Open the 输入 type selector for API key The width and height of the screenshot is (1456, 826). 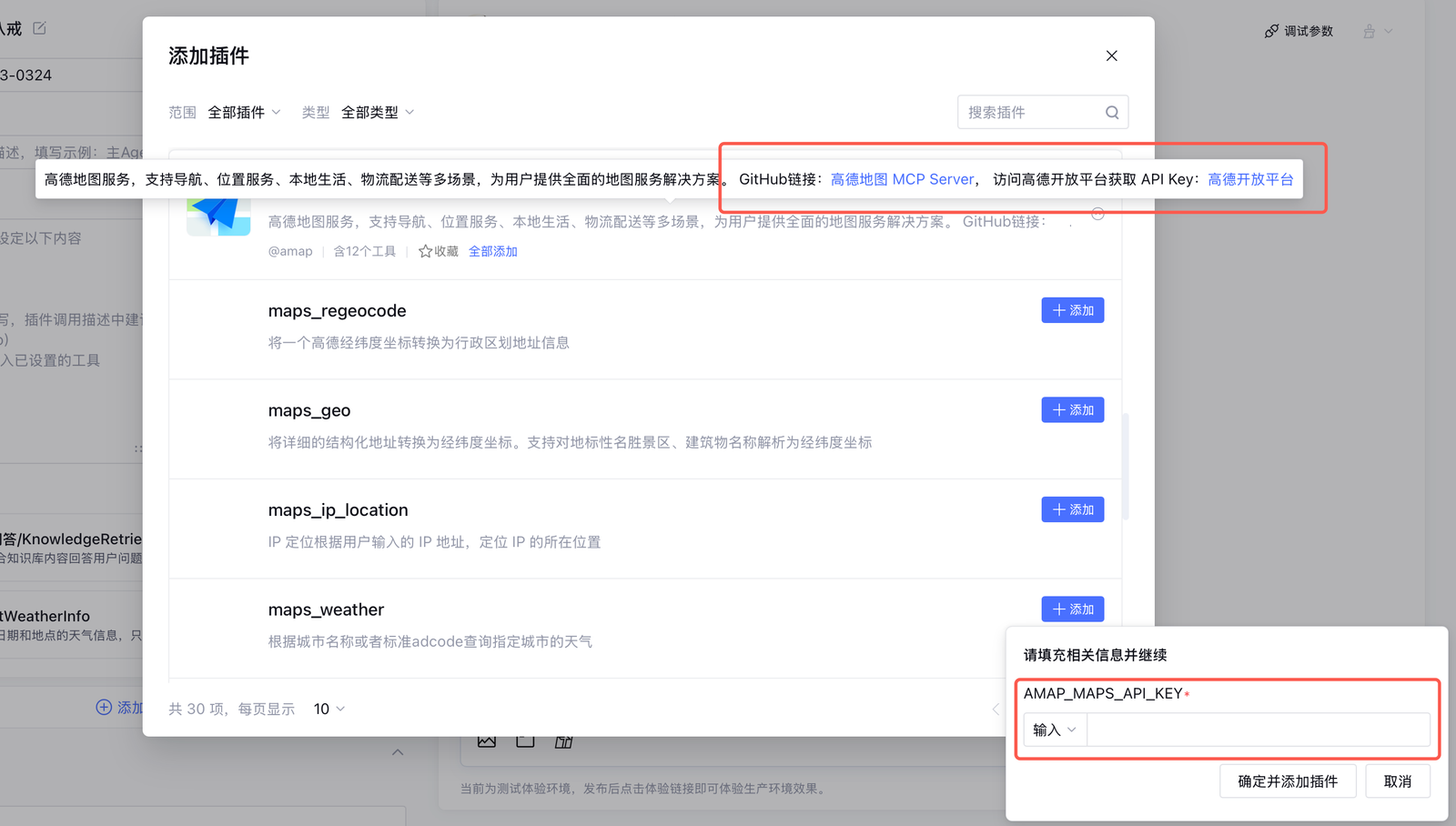point(1054,730)
